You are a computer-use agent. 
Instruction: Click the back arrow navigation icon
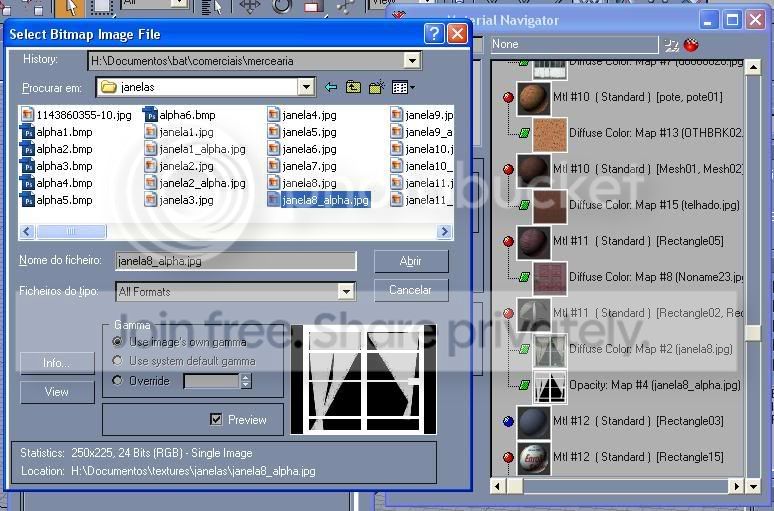[x=331, y=87]
